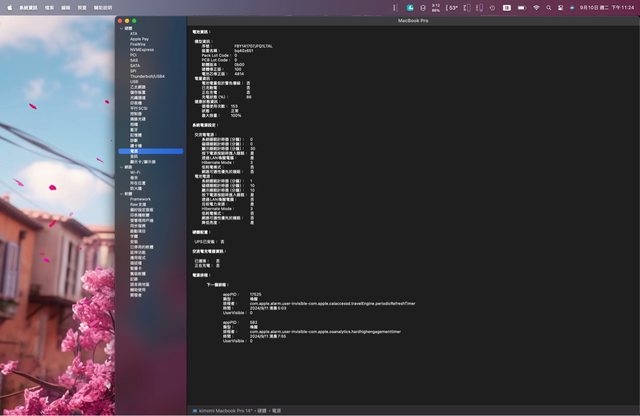Viewport: 640px width, 416px height.
Task: Select Apple Pay in the hardware list
Action: pos(140,39)
